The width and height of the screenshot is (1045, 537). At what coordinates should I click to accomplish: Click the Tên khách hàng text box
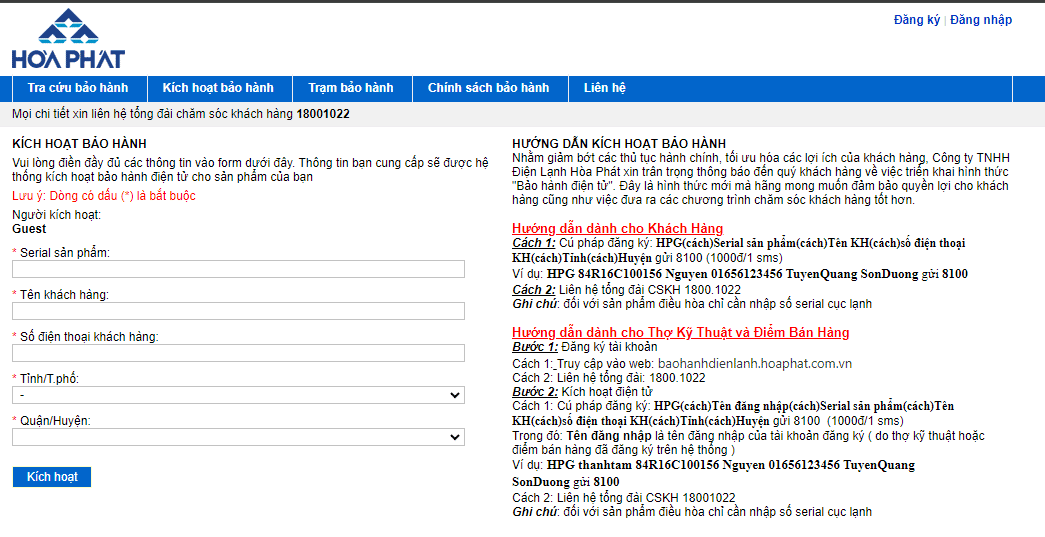point(238,311)
